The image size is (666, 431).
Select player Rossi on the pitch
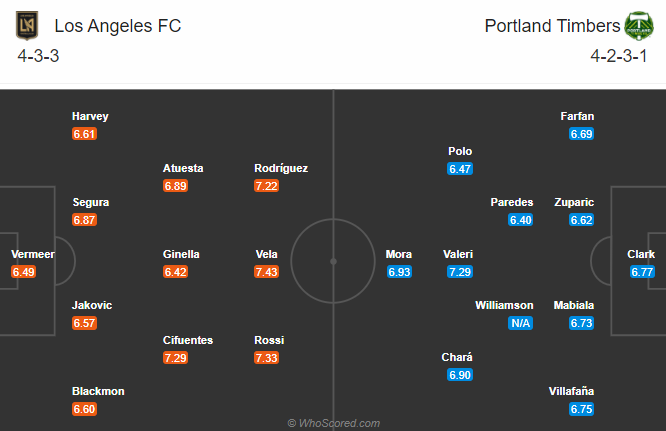(x=268, y=340)
